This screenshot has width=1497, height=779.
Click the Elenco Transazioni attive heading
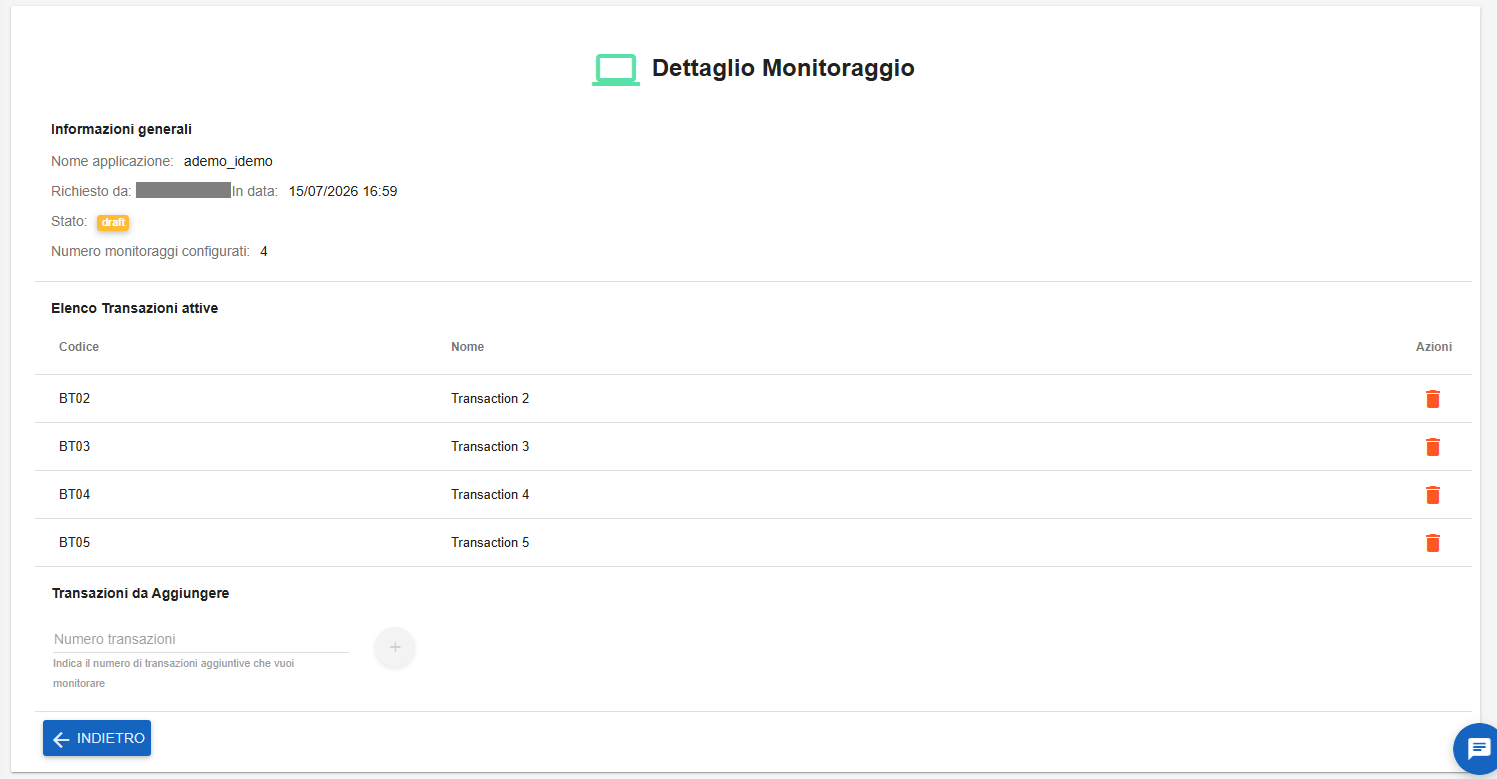pyautogui.click(x=135, y=308)
